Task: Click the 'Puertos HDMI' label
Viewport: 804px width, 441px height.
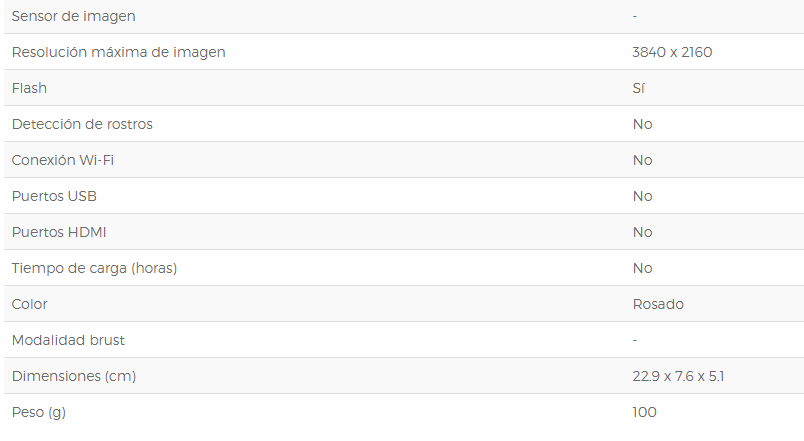Action: click(x=59, y=232)
